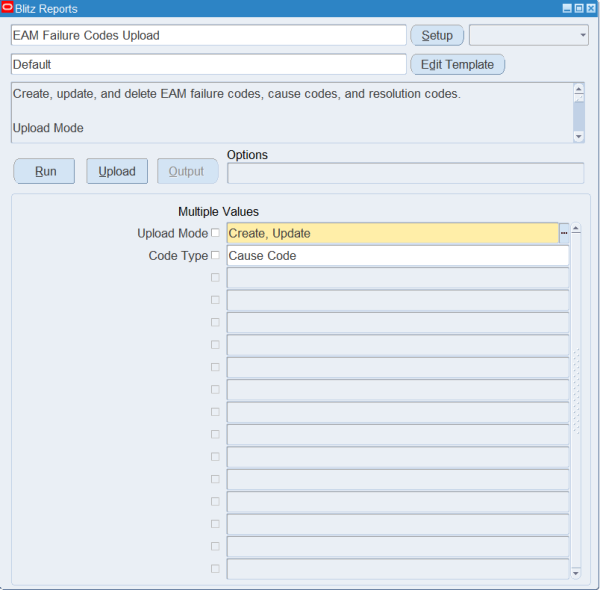Click the Default template field
Screen dimensions: 600x590
click(x=209, y=64)
